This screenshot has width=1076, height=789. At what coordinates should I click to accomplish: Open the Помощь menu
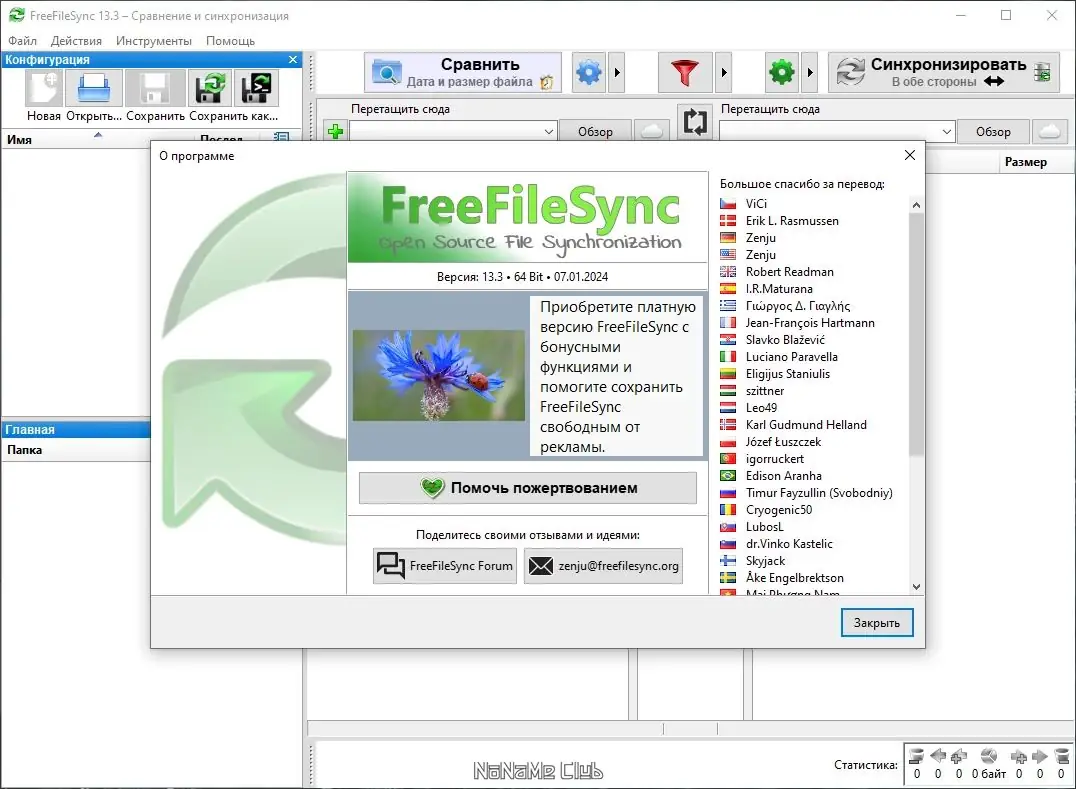pyautogui.click(x=231, y=40)
